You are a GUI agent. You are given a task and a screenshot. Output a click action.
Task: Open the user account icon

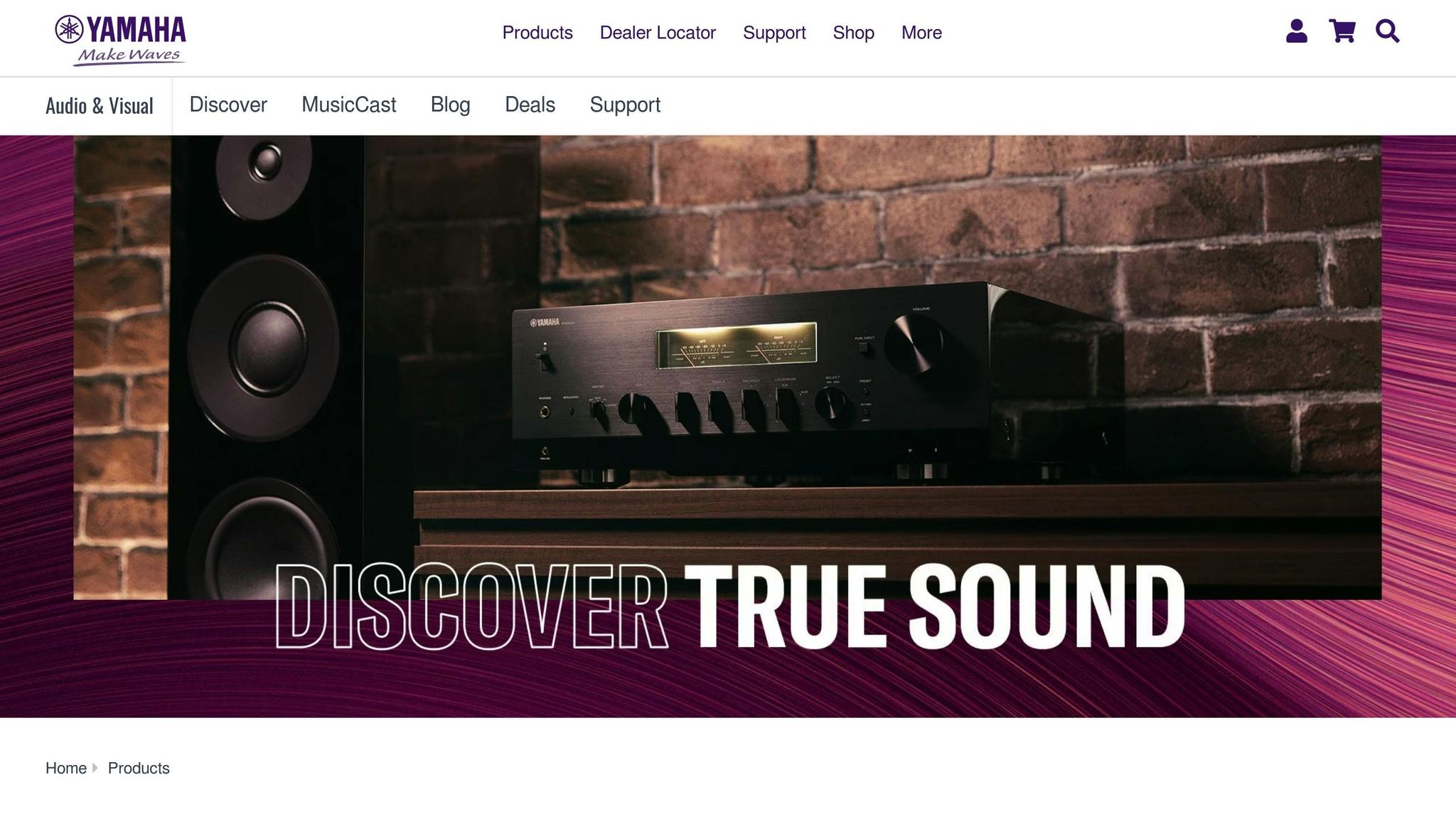(1296, 31)
